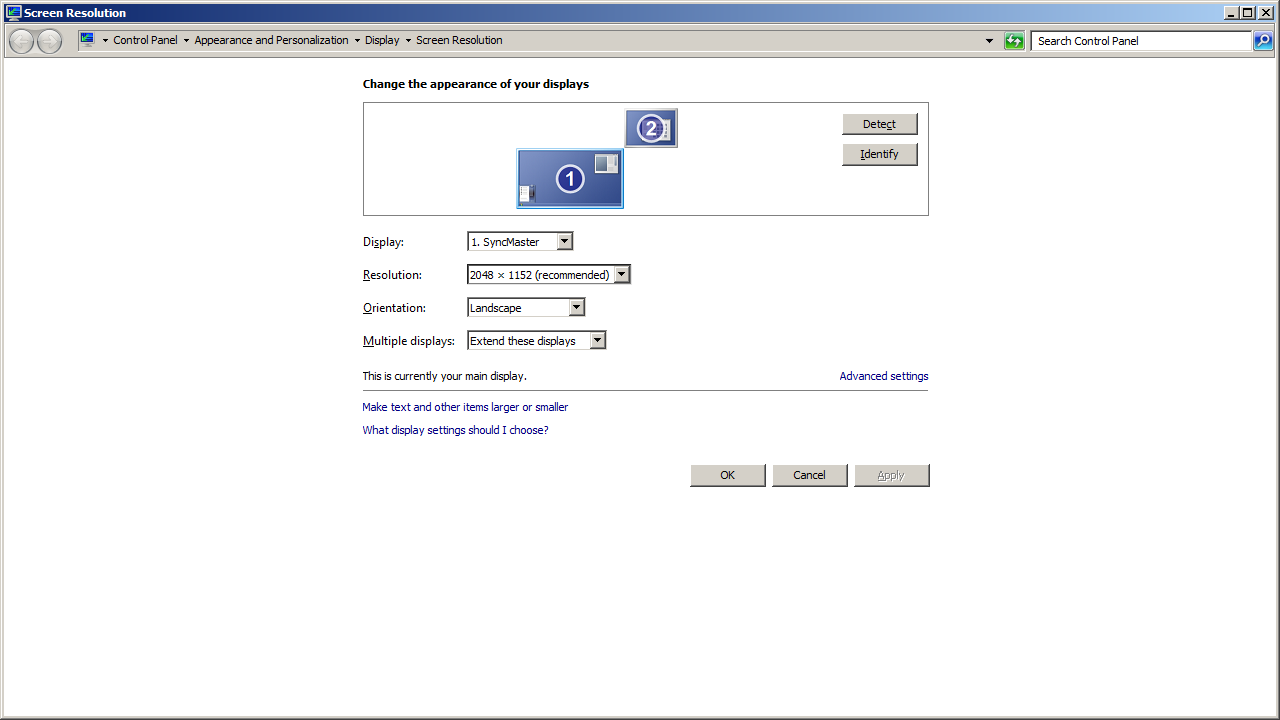The width and height of the screenshot is (1280, 720).
Task: Click the Cancel button
Action: click(809, 475)
